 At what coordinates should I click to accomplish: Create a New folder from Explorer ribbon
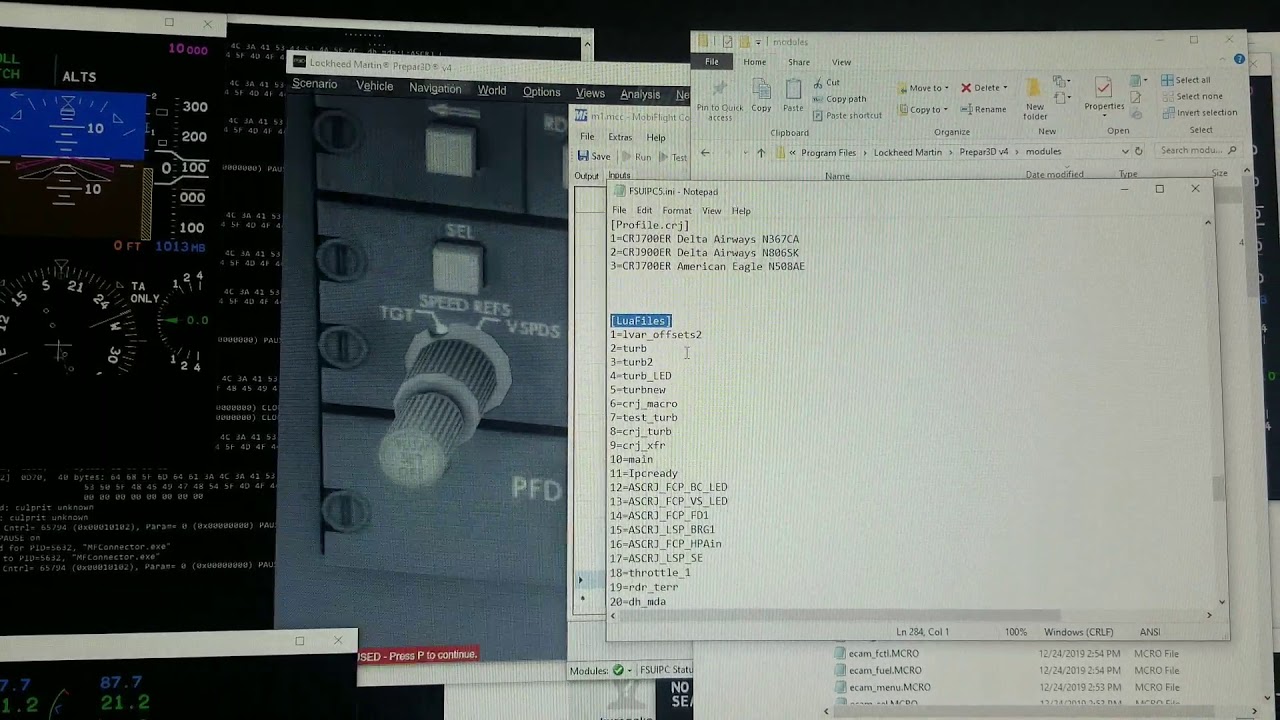(1035, 98)
